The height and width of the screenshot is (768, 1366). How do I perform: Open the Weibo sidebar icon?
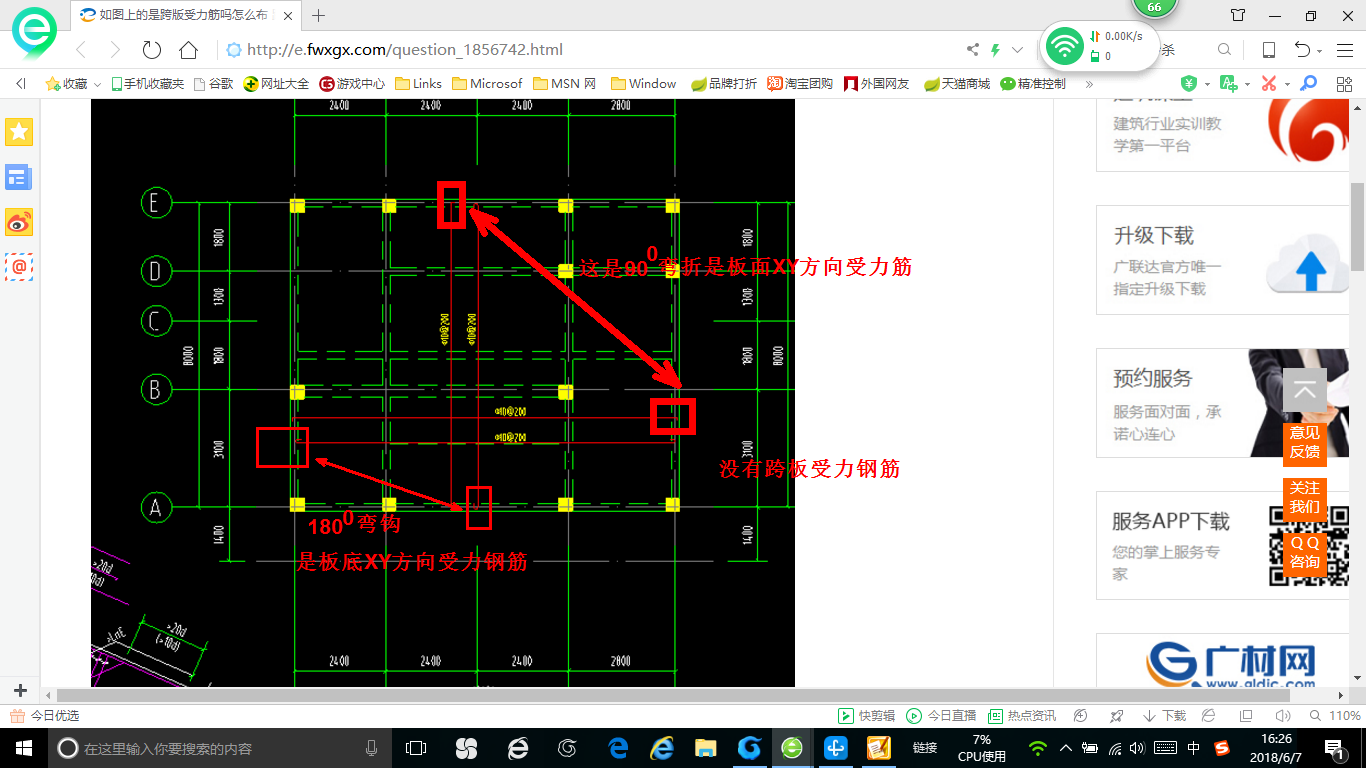pyautogui.click(x=19, y=222)
